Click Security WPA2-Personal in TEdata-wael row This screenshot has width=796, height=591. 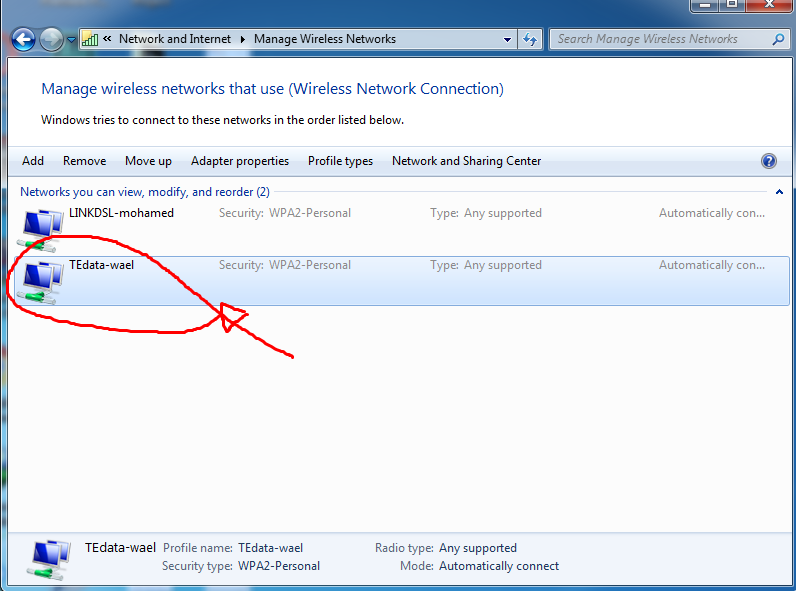point(285,265)
